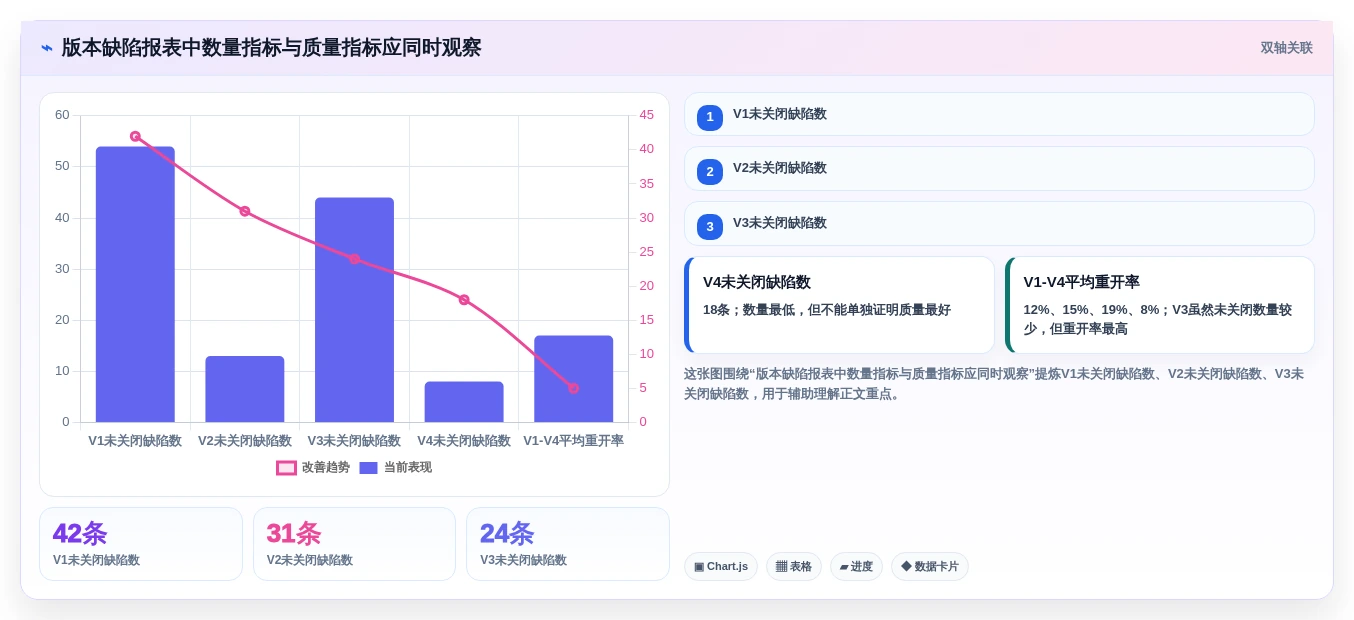1354x620 pixels.
Task: Select the trend line point on V1-V4平均重开率 bar
Action: click(573, 388)
